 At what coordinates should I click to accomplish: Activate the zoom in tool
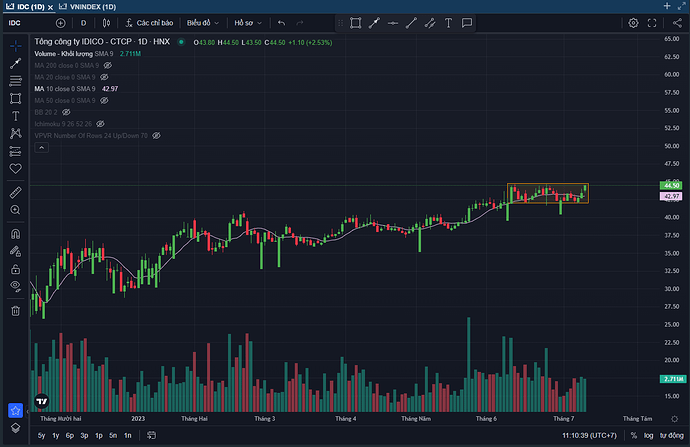coord(15,210)
